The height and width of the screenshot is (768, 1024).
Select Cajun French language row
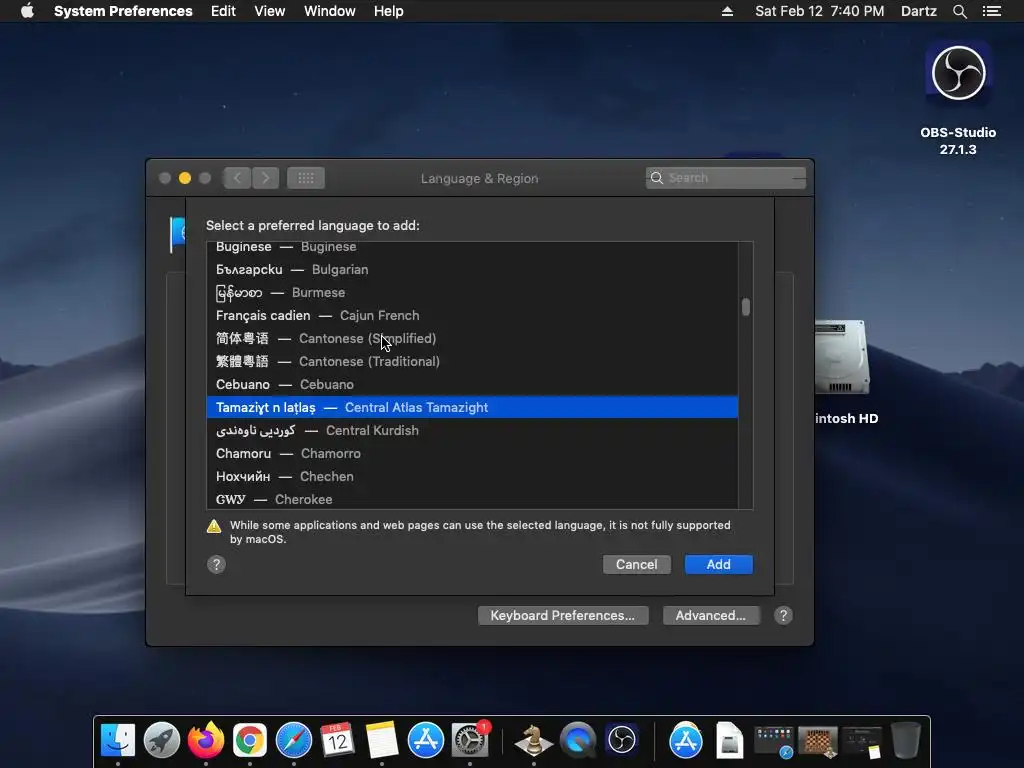coord(472,315)
